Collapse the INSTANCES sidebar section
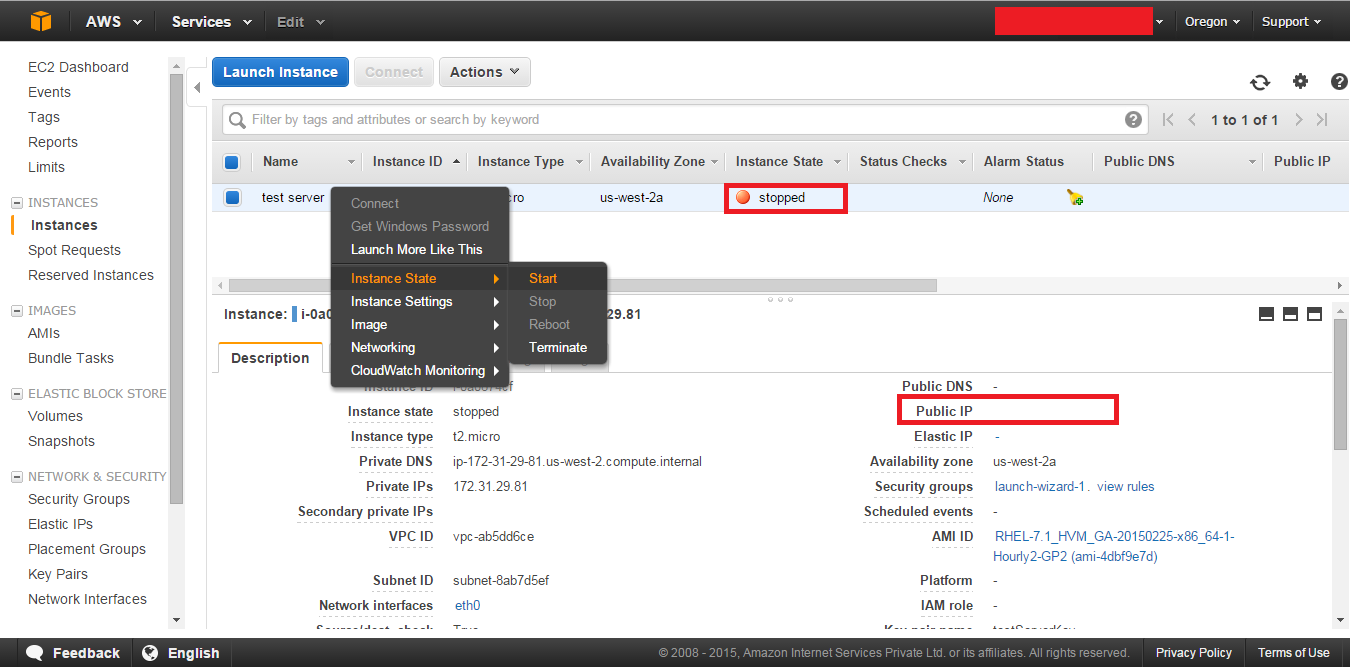Screen dimensions: 1350x669 tap(16, 202)
